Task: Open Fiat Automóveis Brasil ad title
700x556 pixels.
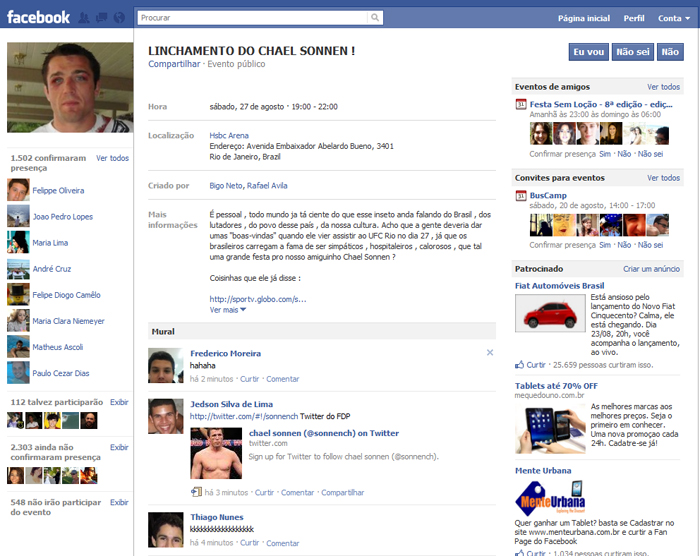Action: [559, 286]
